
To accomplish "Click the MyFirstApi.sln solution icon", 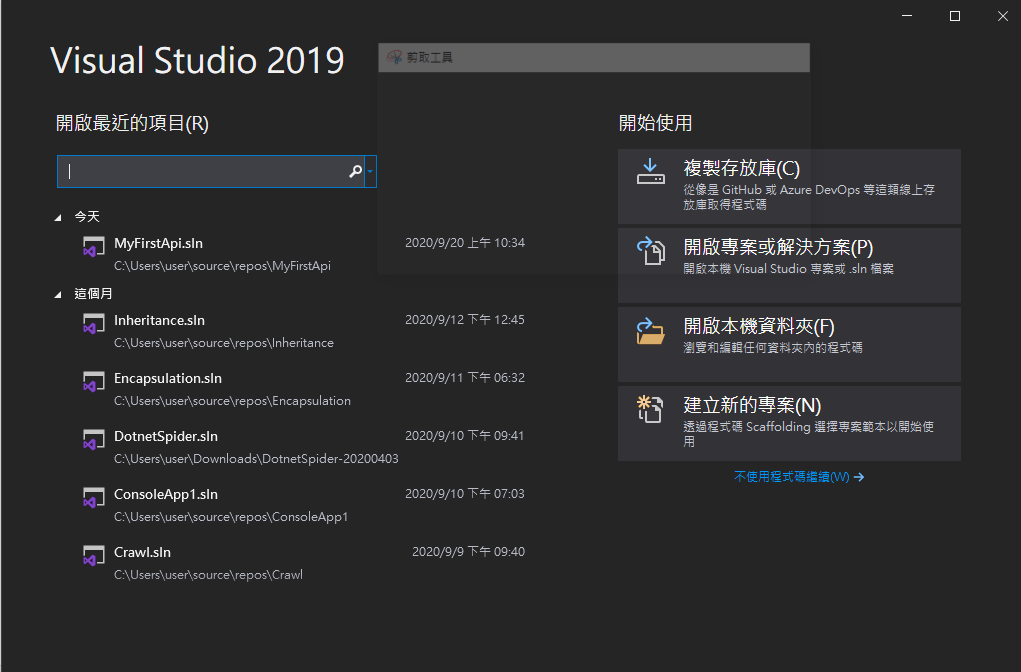I will click(94, 247).
